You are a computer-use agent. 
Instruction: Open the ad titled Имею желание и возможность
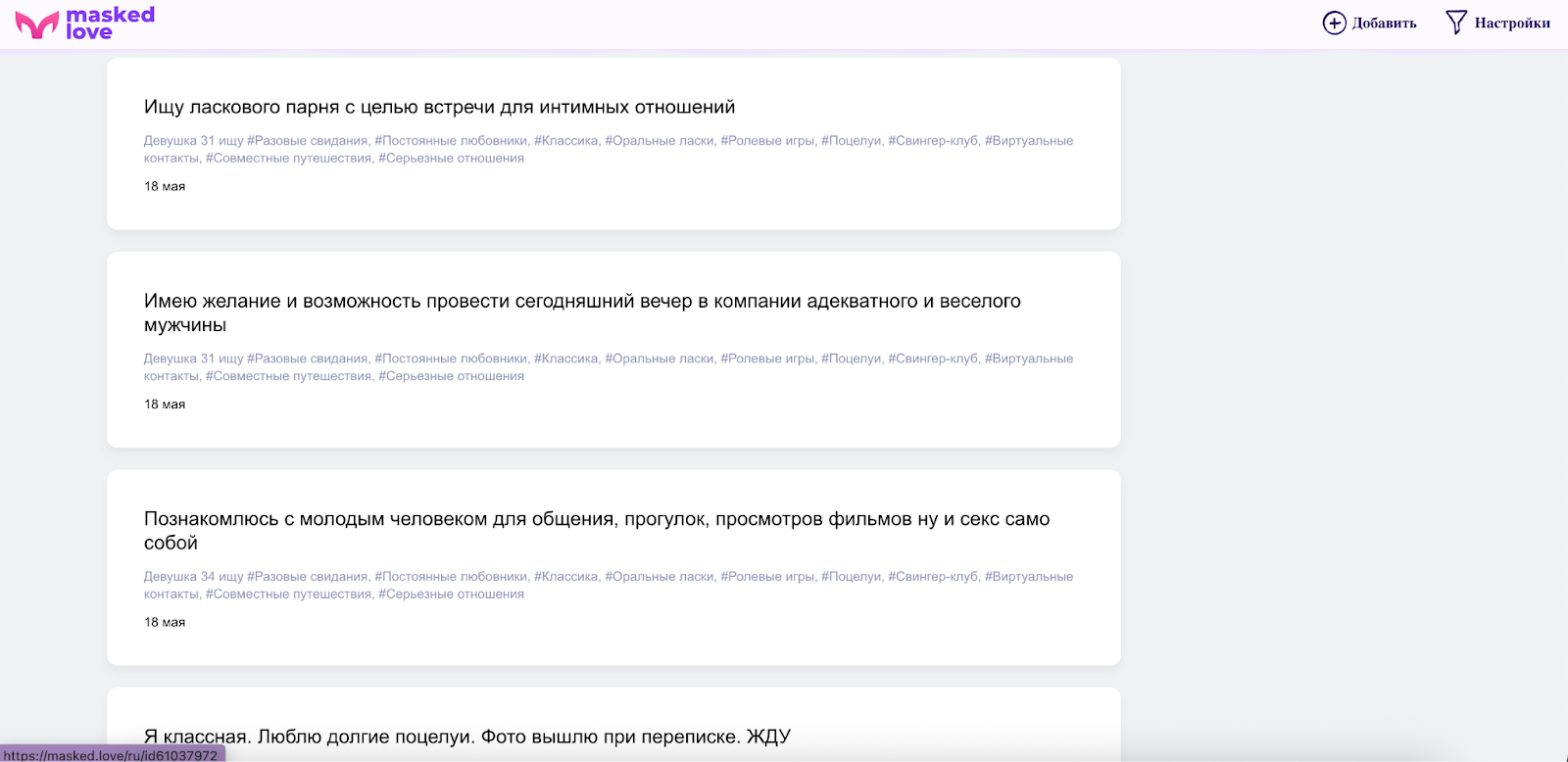[582, 312]
